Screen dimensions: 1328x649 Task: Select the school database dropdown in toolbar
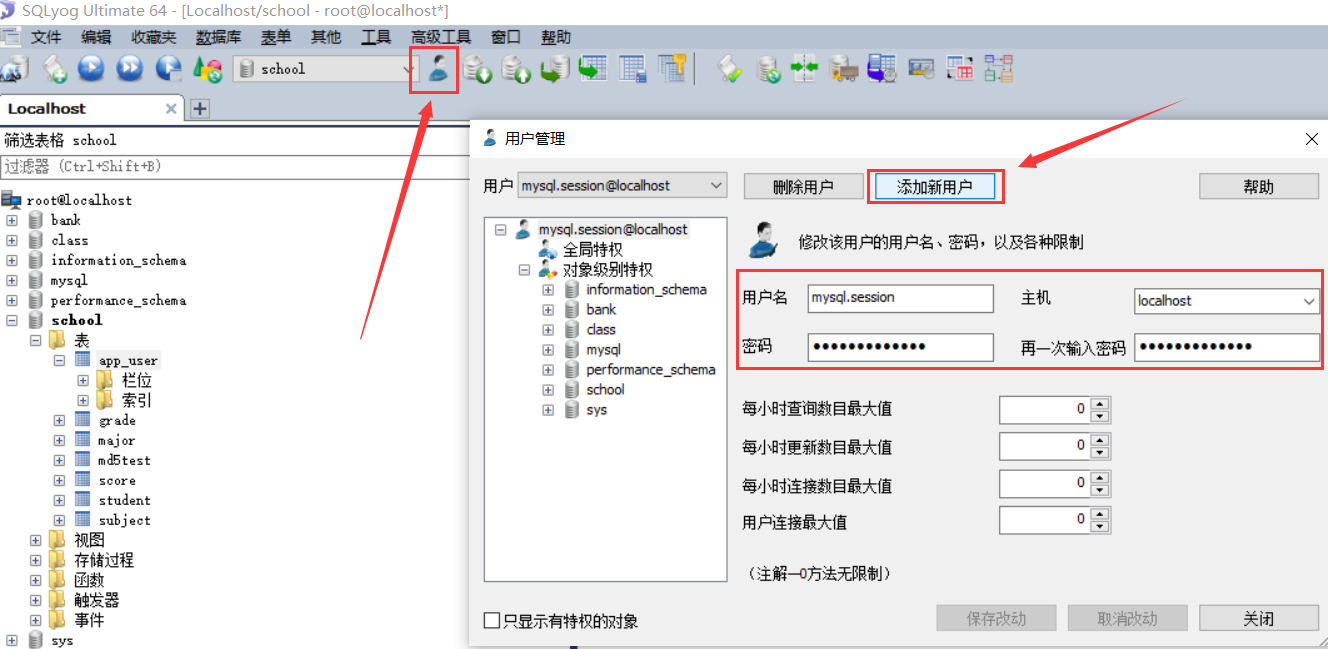[326, 68]
